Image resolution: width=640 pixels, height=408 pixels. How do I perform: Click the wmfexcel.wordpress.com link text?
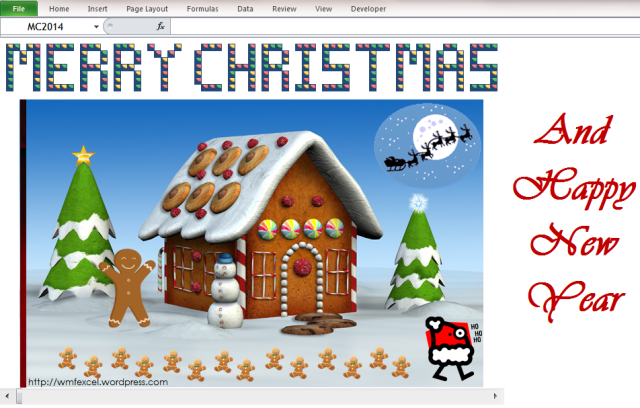[98, 382]
